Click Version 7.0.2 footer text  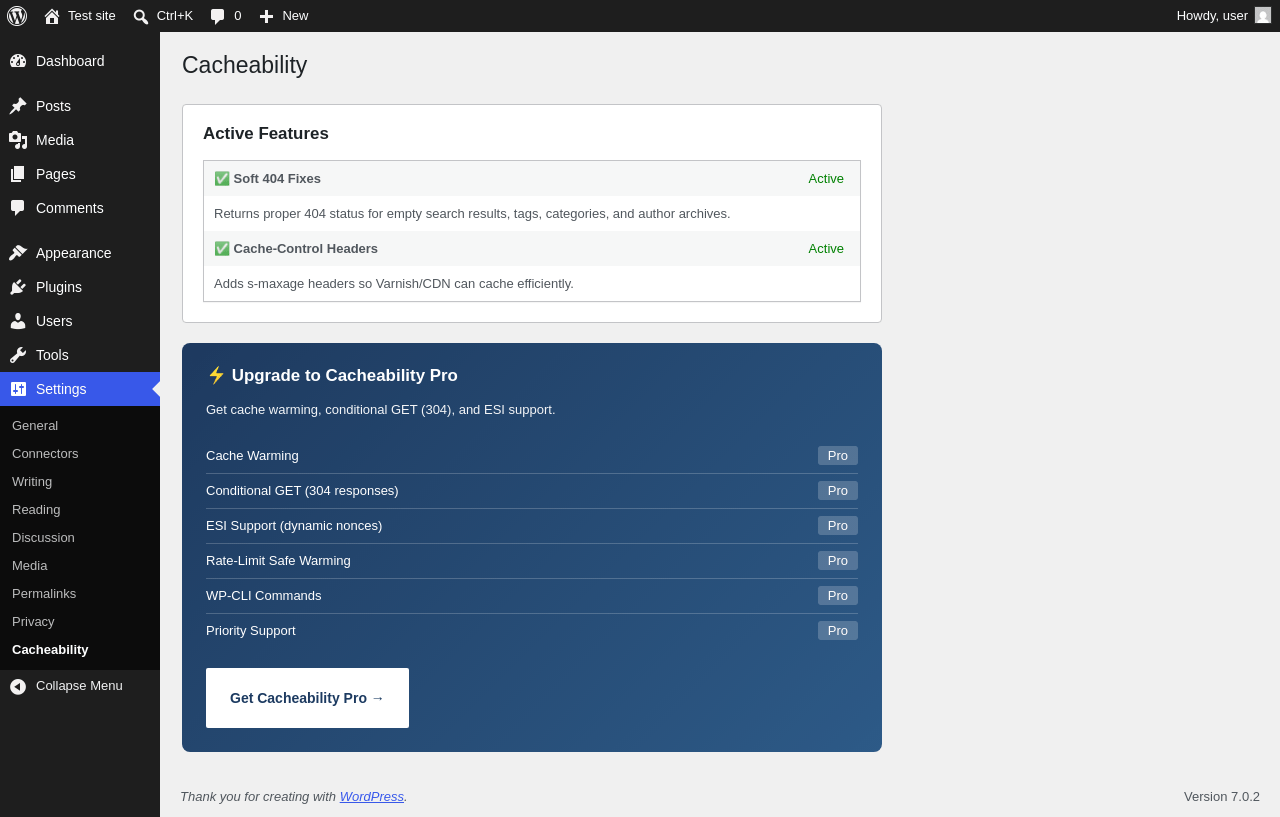pos(1222,797)
